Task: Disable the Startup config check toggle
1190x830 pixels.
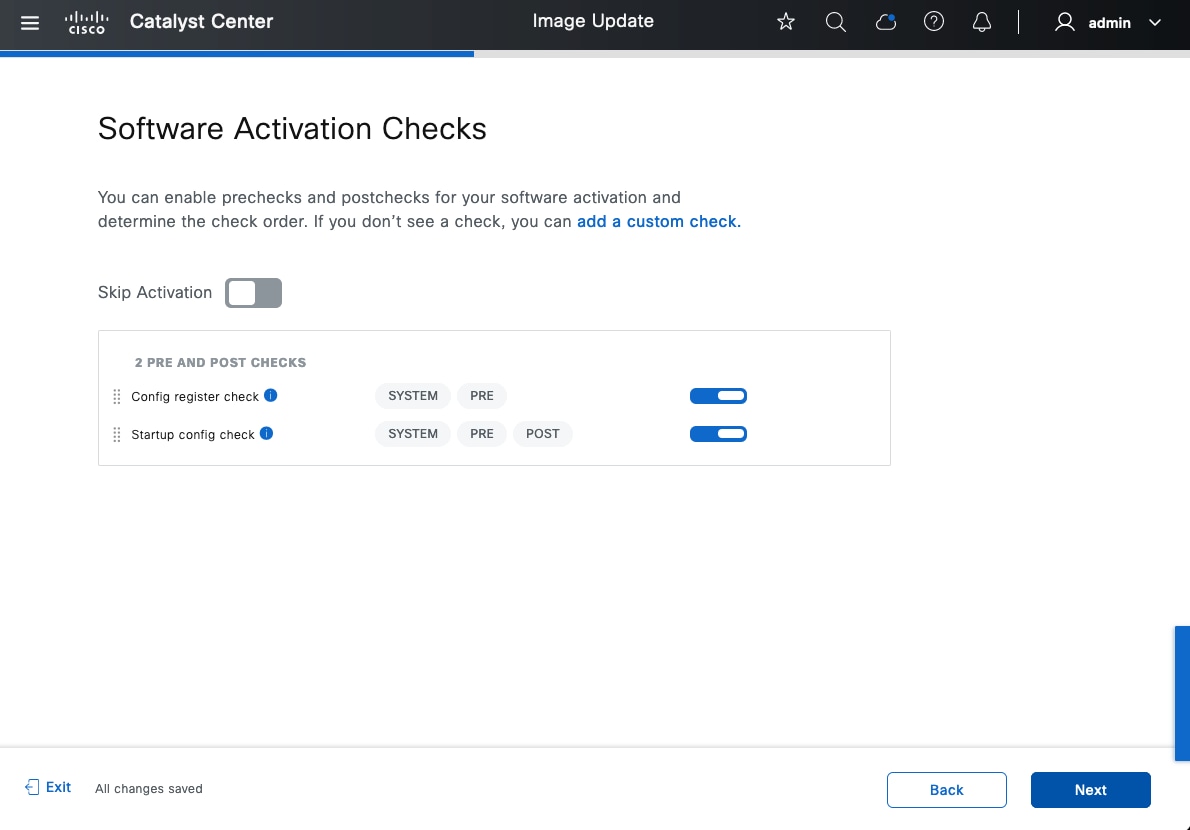Action: click(x=718, y=434)
